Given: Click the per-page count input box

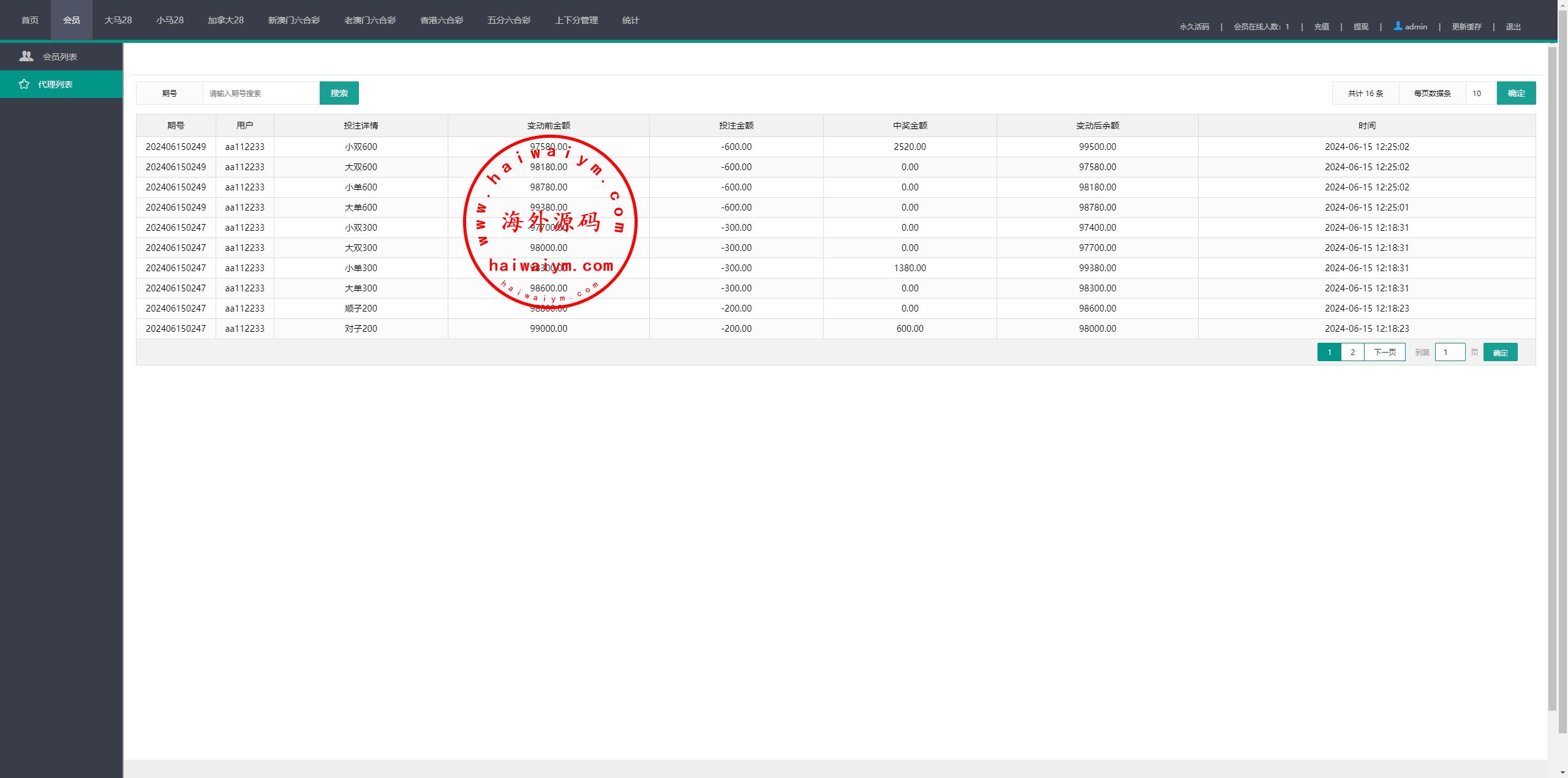Looking at the screenshot, I should click(x=1480, y=93).
